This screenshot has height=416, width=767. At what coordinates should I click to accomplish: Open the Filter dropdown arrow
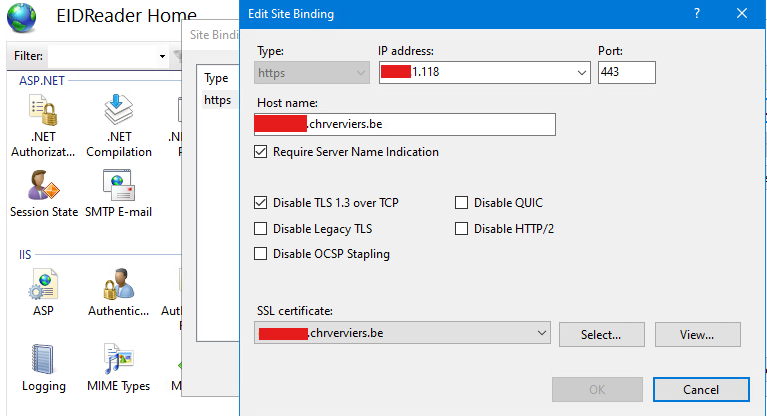coord(162,56)
